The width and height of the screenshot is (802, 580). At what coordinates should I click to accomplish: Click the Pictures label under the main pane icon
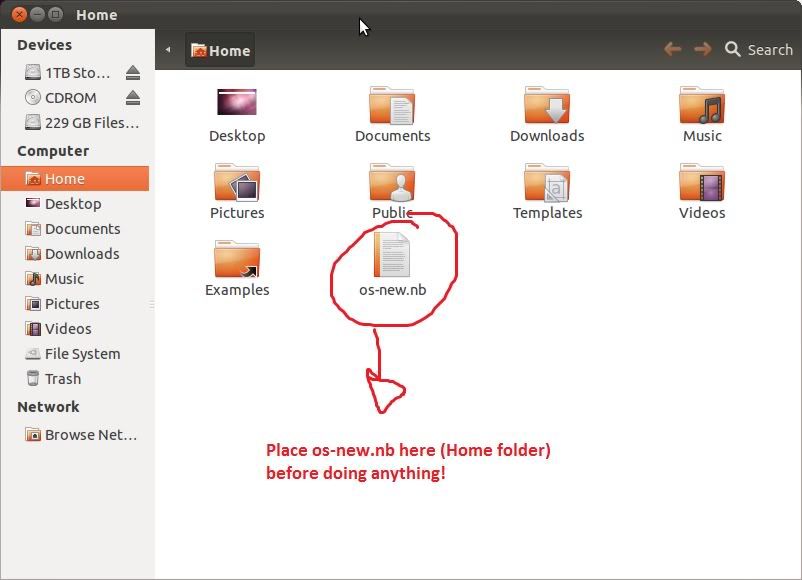237,213
